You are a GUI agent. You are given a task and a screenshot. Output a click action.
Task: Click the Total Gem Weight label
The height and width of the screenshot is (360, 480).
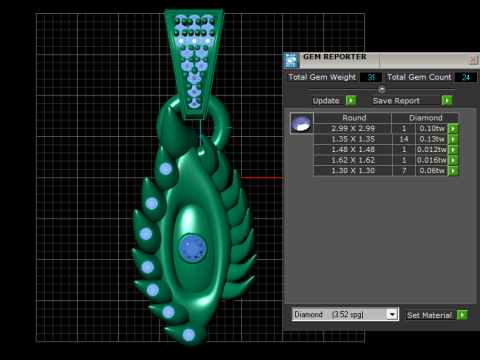[x=322, y=77]
